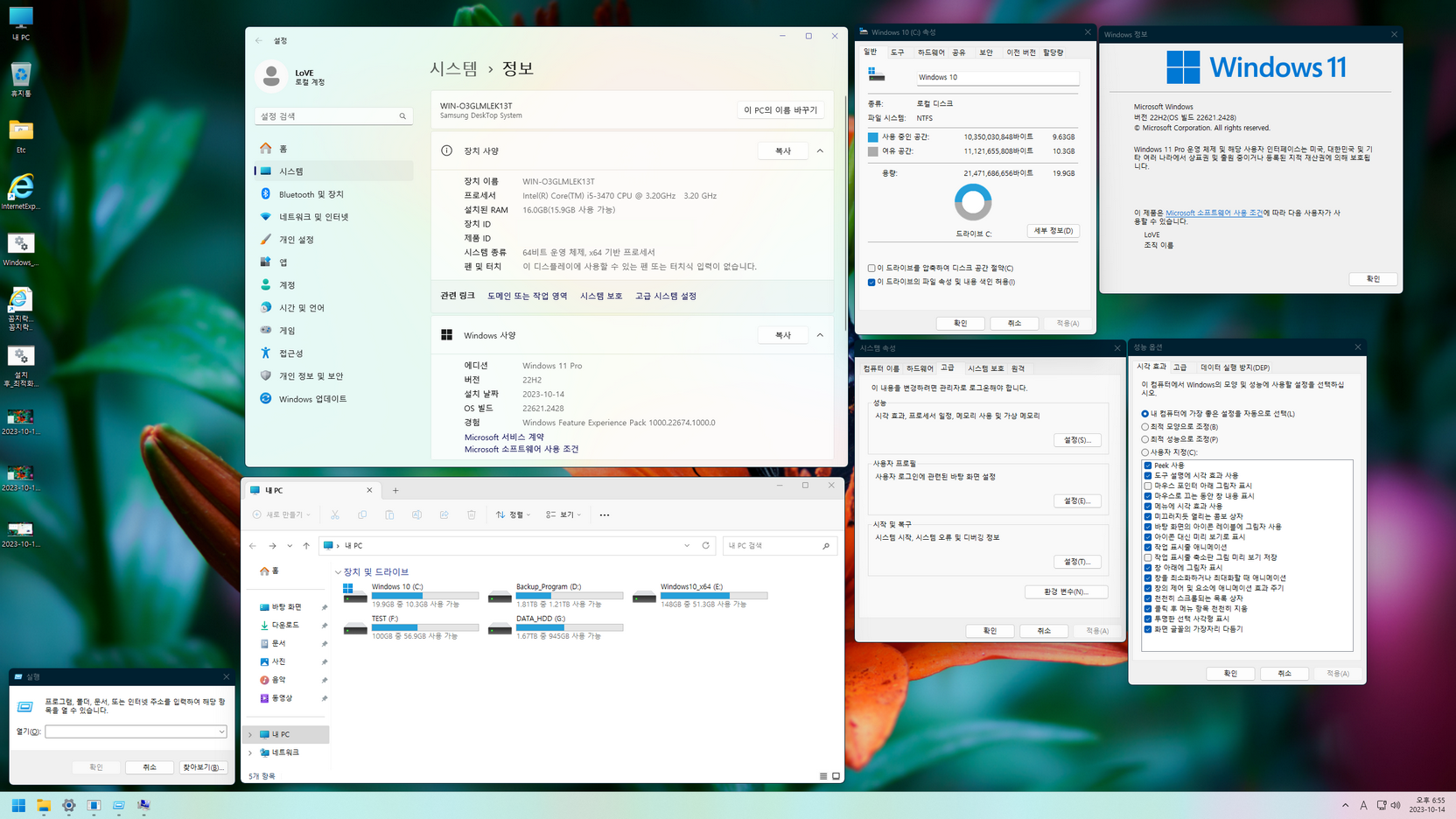1456x819 pixels.
Task: Open 시스템 보호 tab in 시스템 속성
Action: 985,368
